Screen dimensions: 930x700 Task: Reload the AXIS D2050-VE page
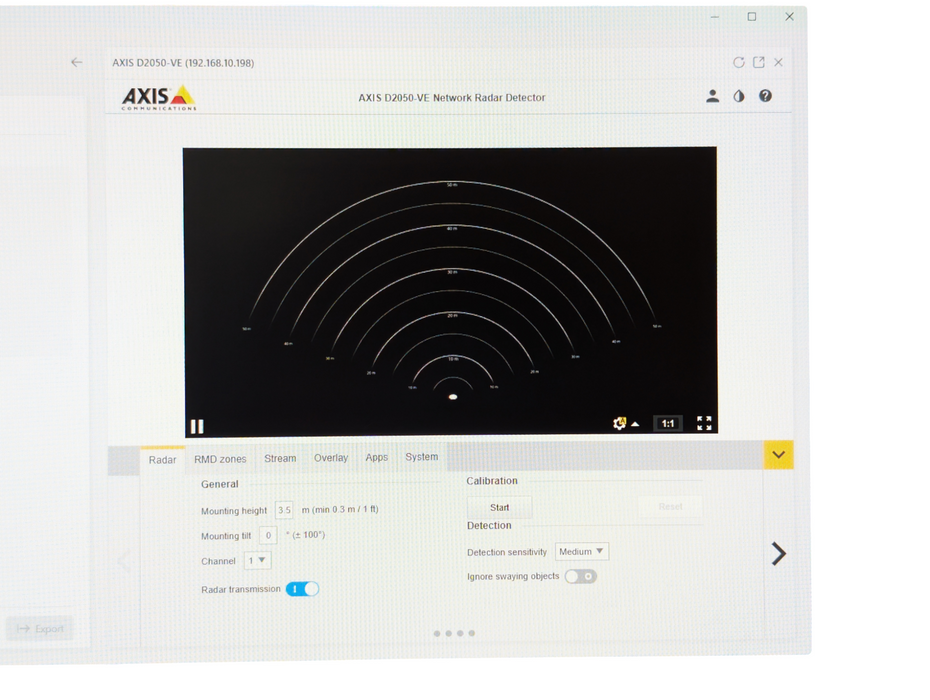tap(738, 62)
